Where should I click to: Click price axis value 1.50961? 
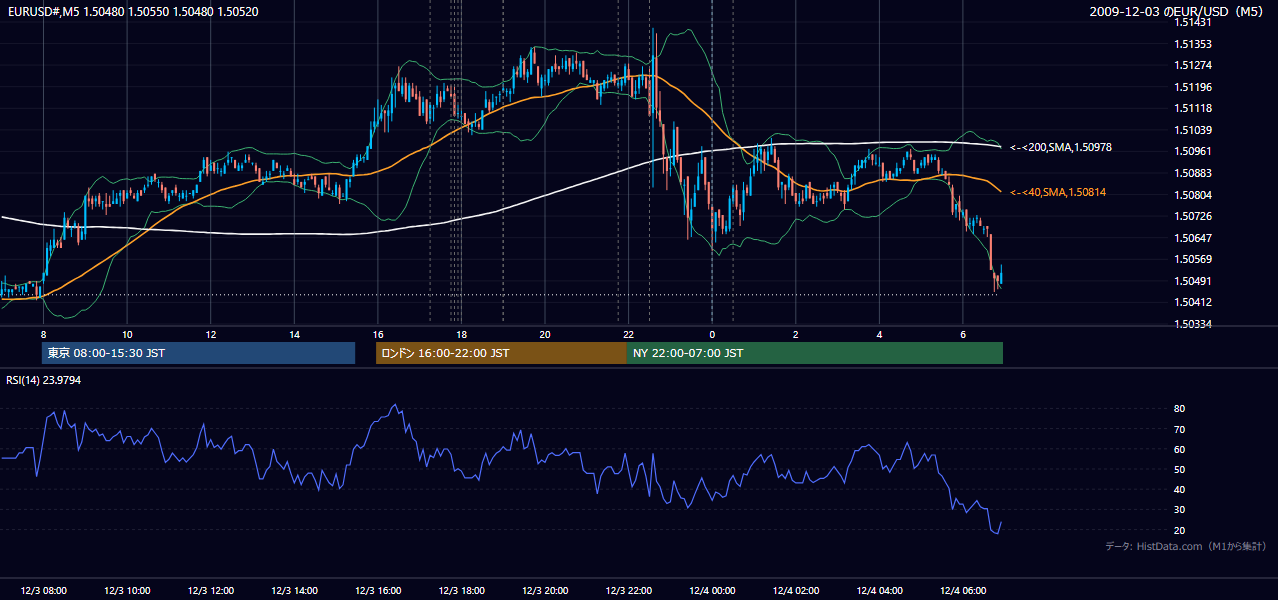coord(1193,152)
